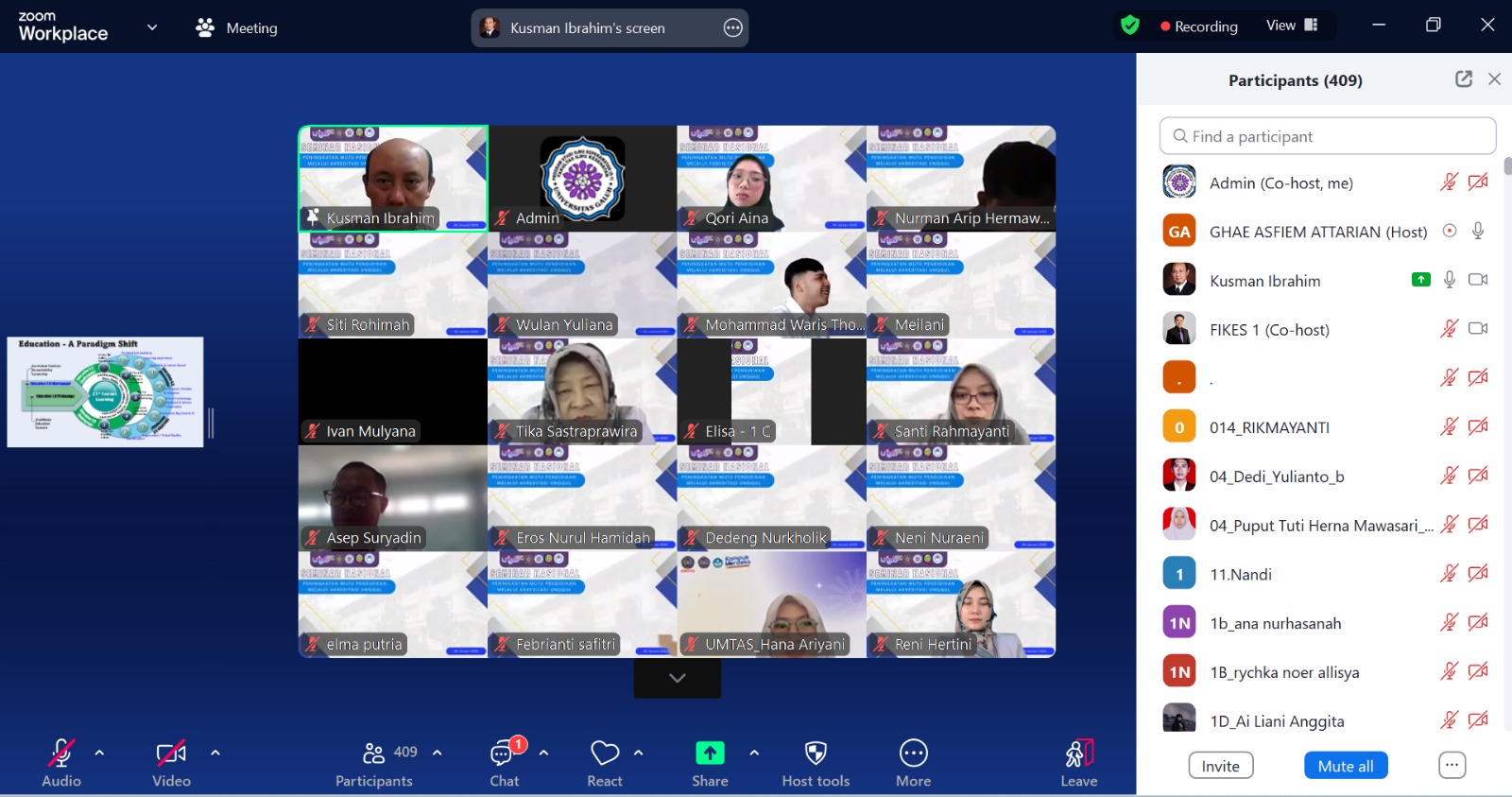The width and height of the screenshot is (1512, 797).
Task: Click the green Share screen icon
Action: pos(710,754)
